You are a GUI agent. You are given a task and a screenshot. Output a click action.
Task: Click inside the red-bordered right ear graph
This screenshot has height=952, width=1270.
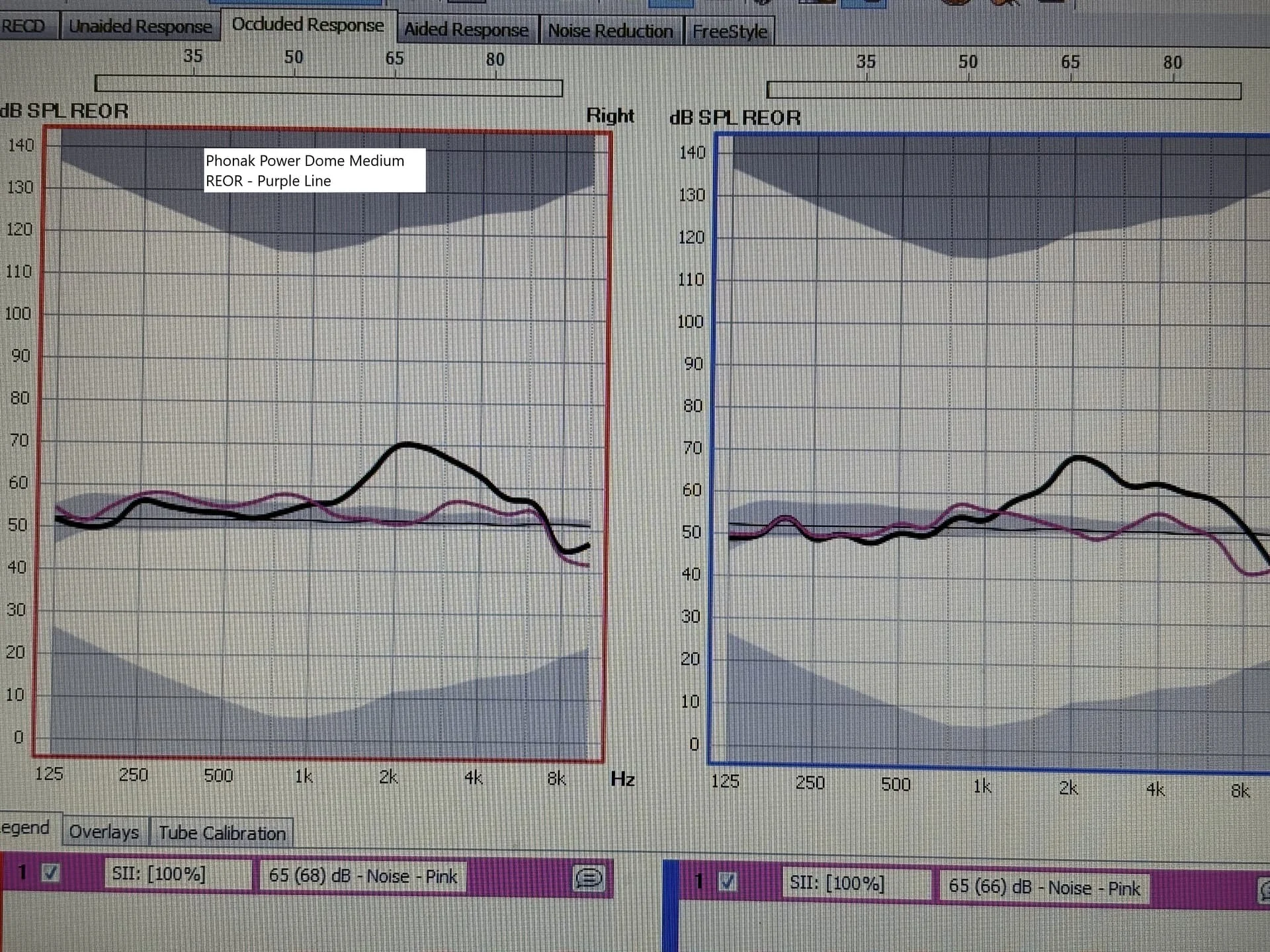pos(322,444)
